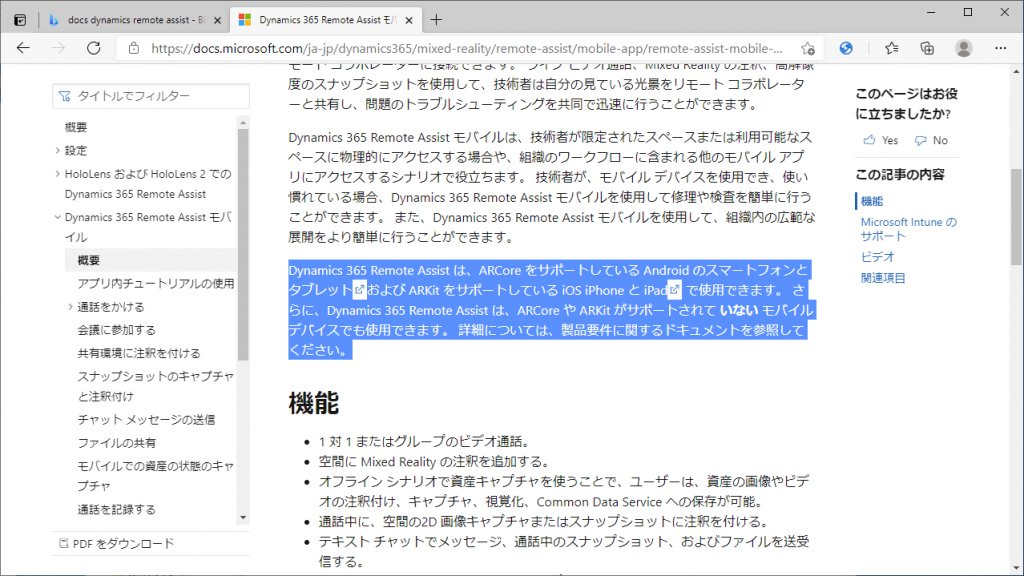Expand the 設定 tree node
This screenshot has width=1024, height=576.
point(57,150)
